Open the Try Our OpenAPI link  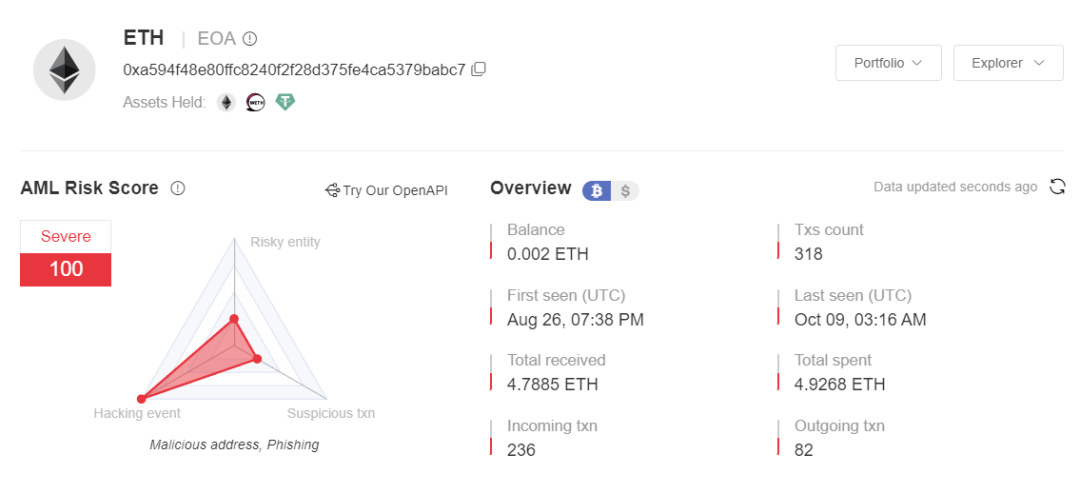click(386, 190)
